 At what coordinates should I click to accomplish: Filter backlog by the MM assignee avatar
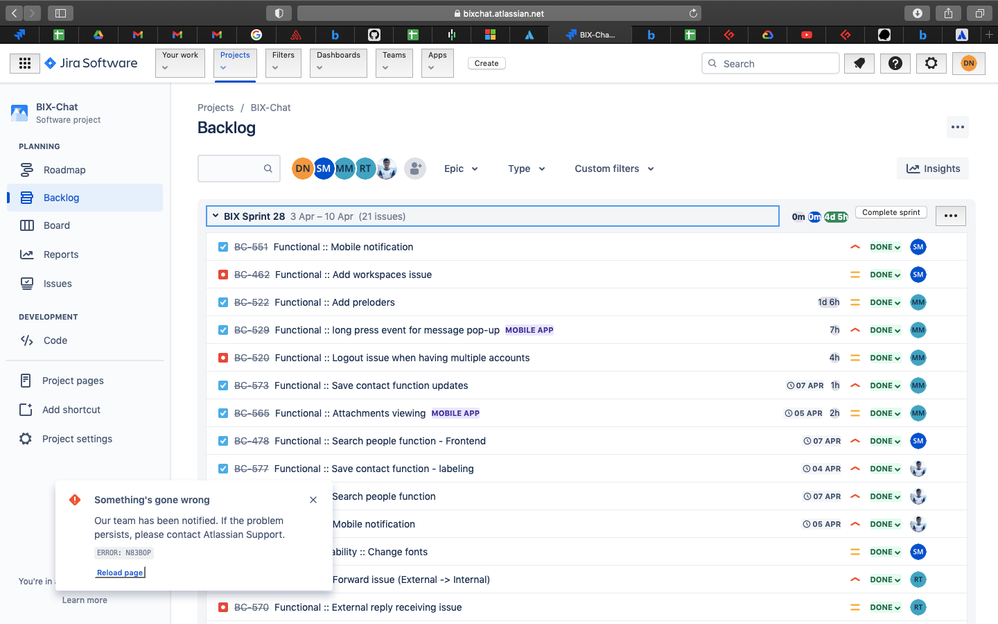point(344,169)
